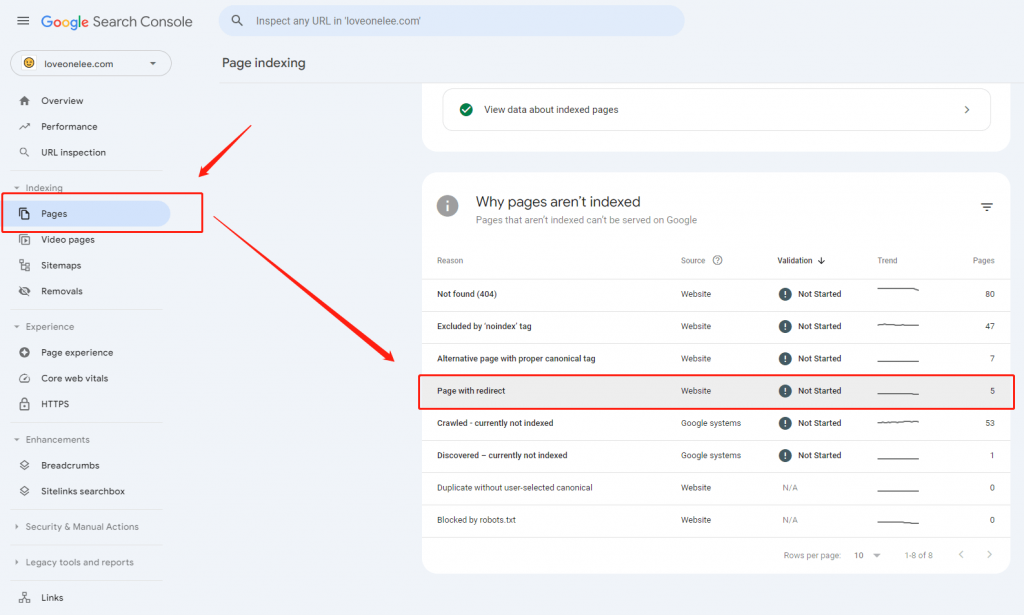Click the Page experience plus-circle icon
The width and height of the screenshot is (1024, 615).
(24, 353)
